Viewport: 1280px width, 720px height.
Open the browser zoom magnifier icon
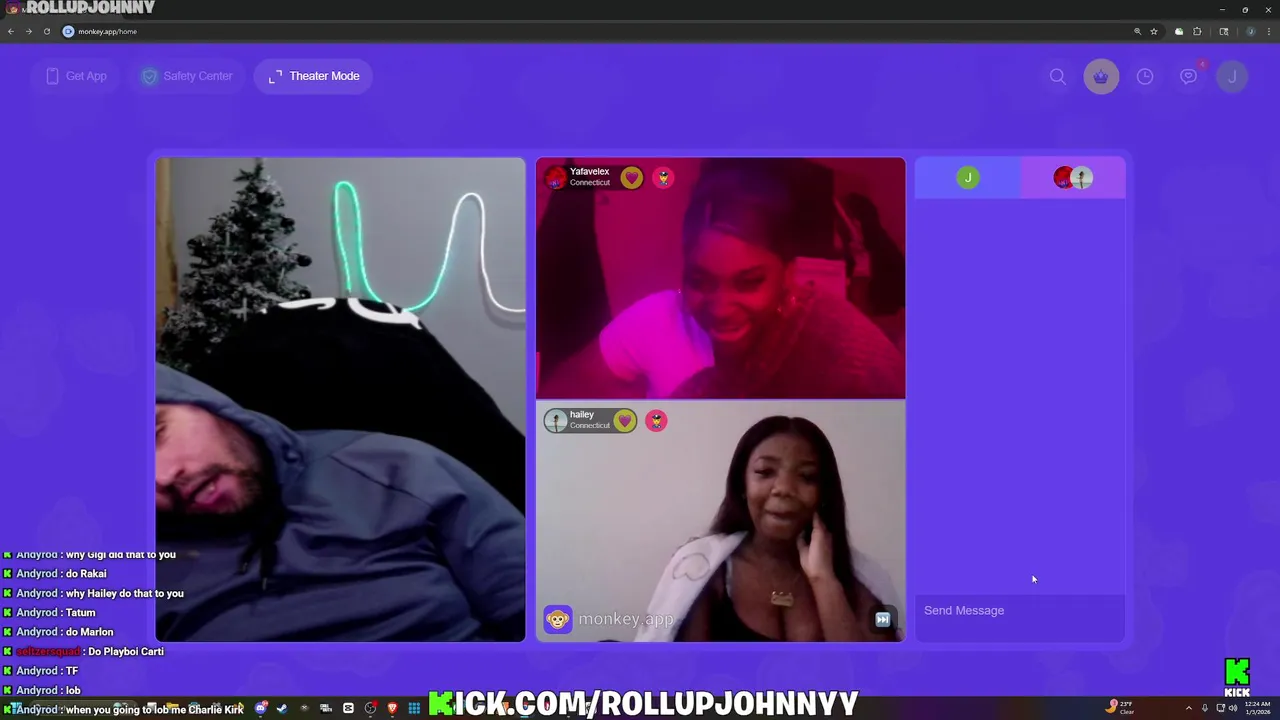[x=1137, y=31]
